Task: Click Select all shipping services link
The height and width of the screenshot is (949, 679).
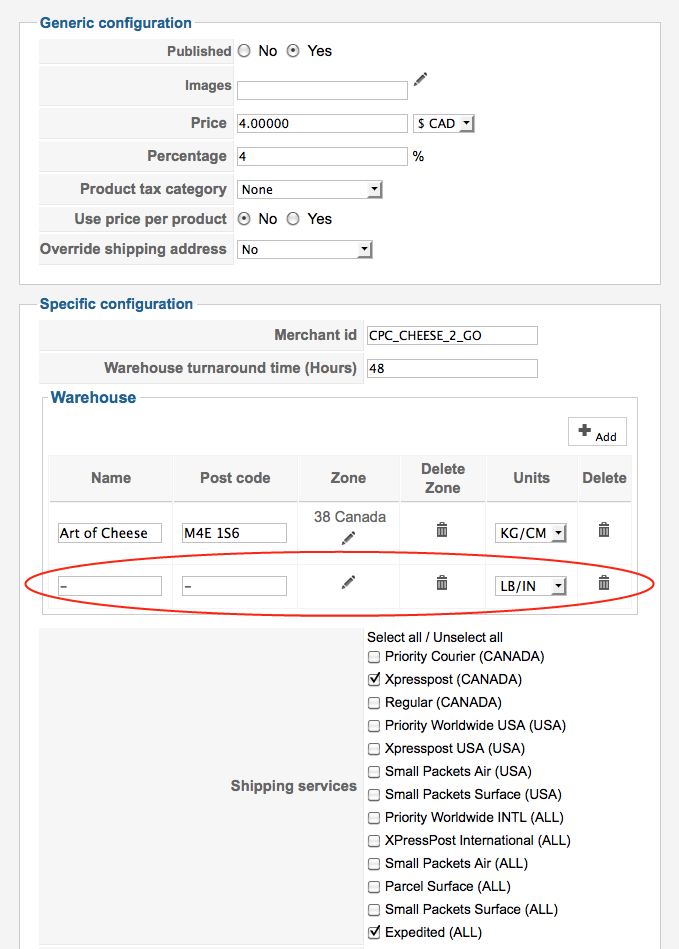Action: point(395,637)
